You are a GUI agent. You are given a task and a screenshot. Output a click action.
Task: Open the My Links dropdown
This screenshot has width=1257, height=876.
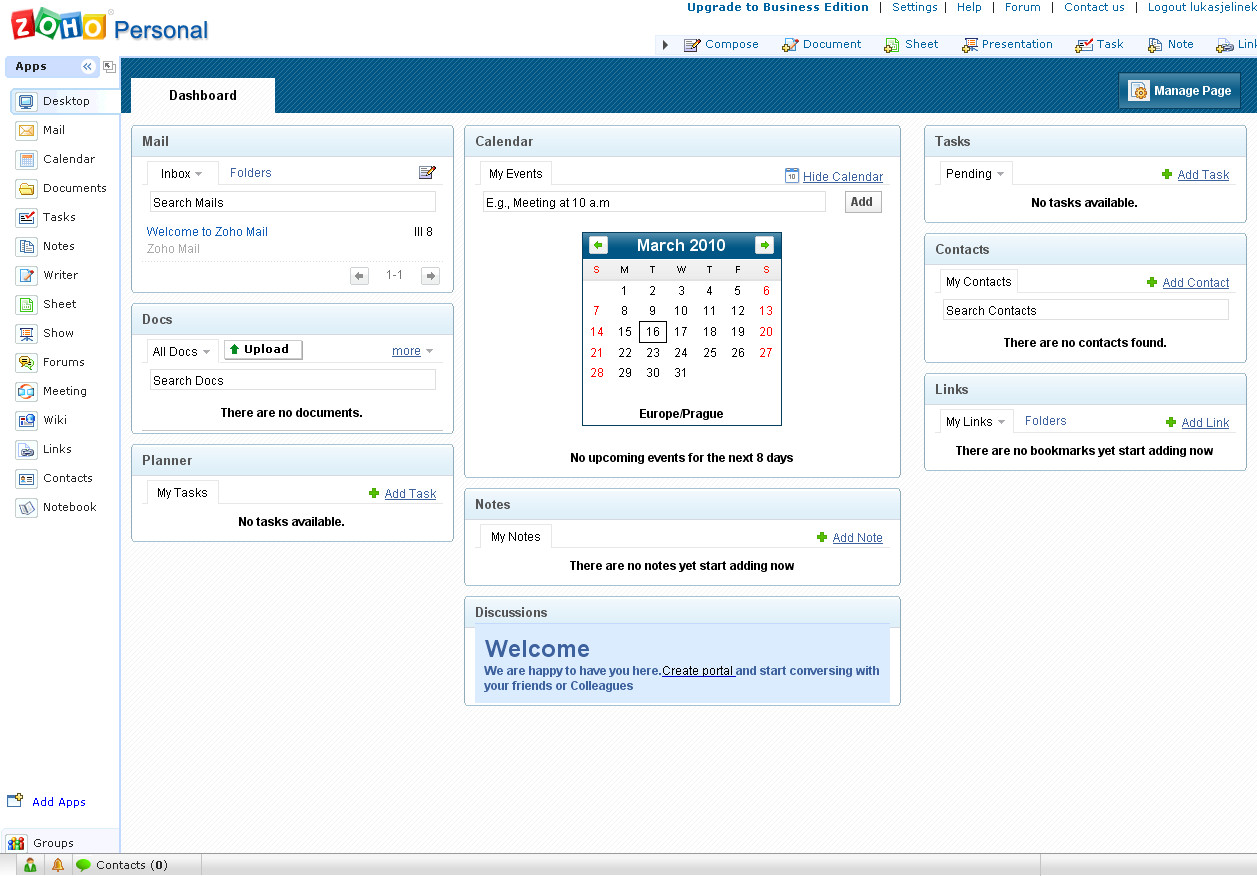(976, 422)
